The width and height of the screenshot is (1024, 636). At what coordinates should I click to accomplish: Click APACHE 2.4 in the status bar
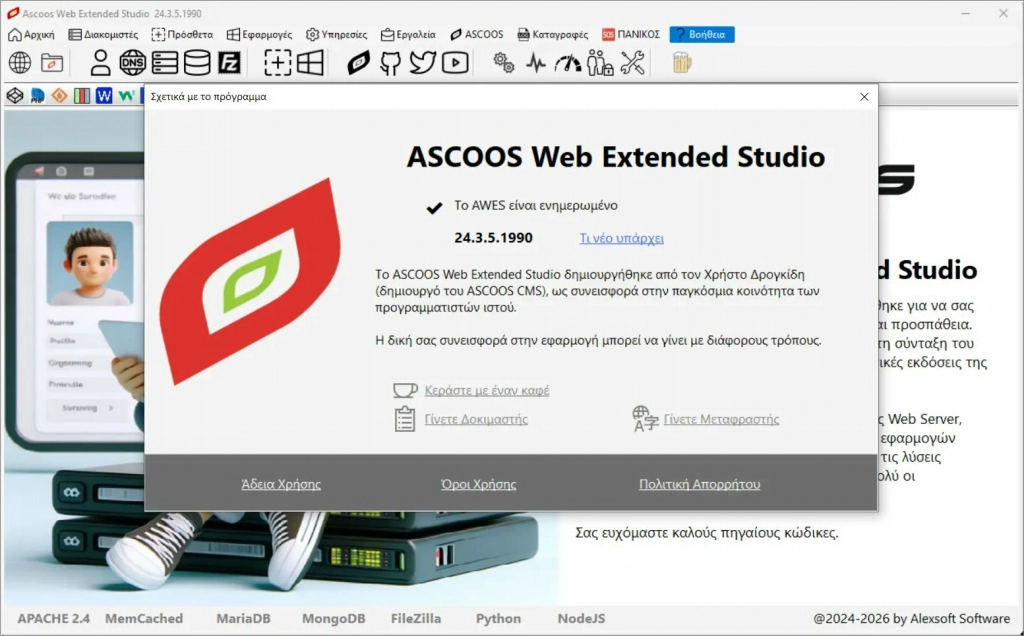point(52,618)
